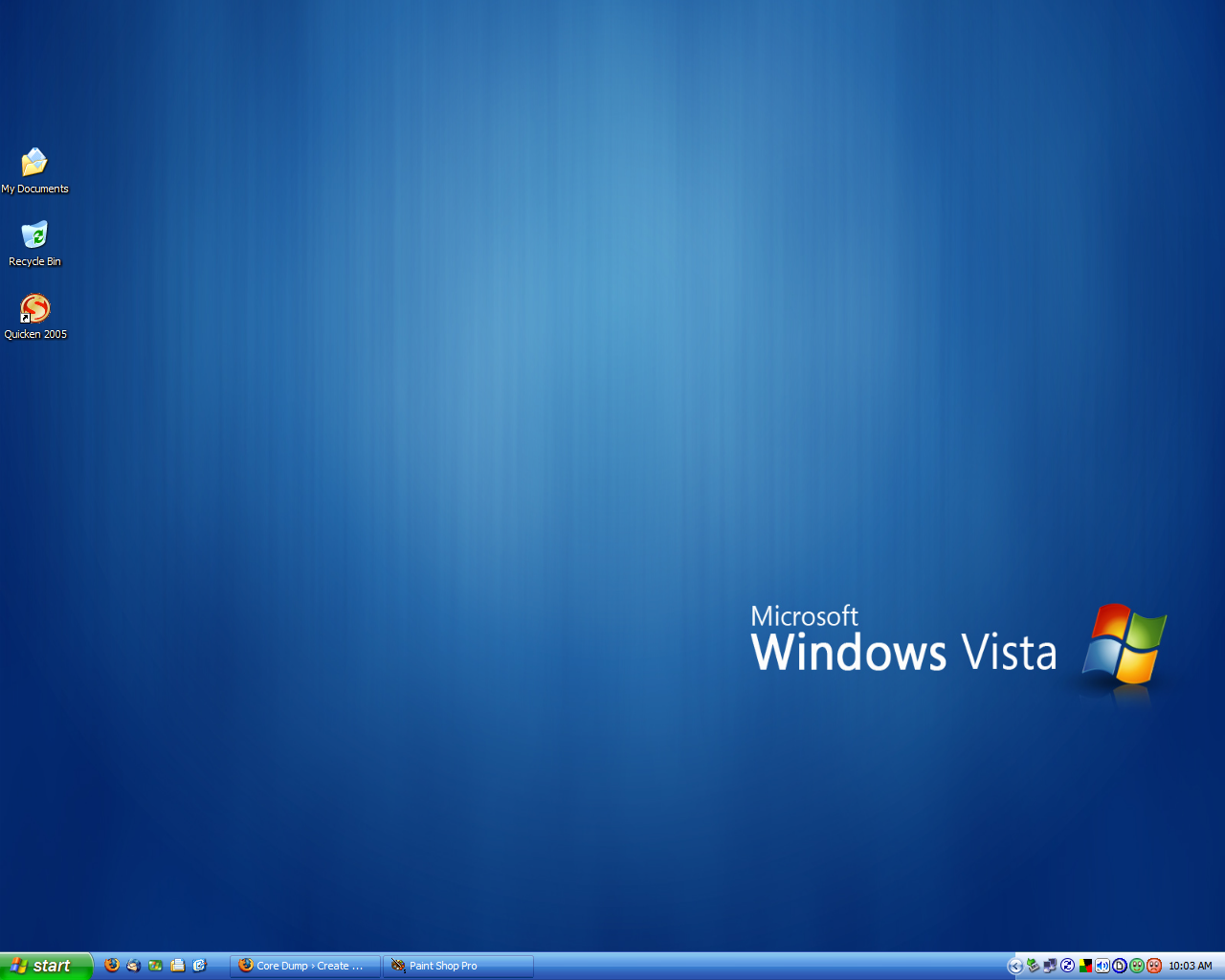This screenshot has height=980, width=1225.
Task: Click the green Quick Launch icon
Action: tap(155, 966)
